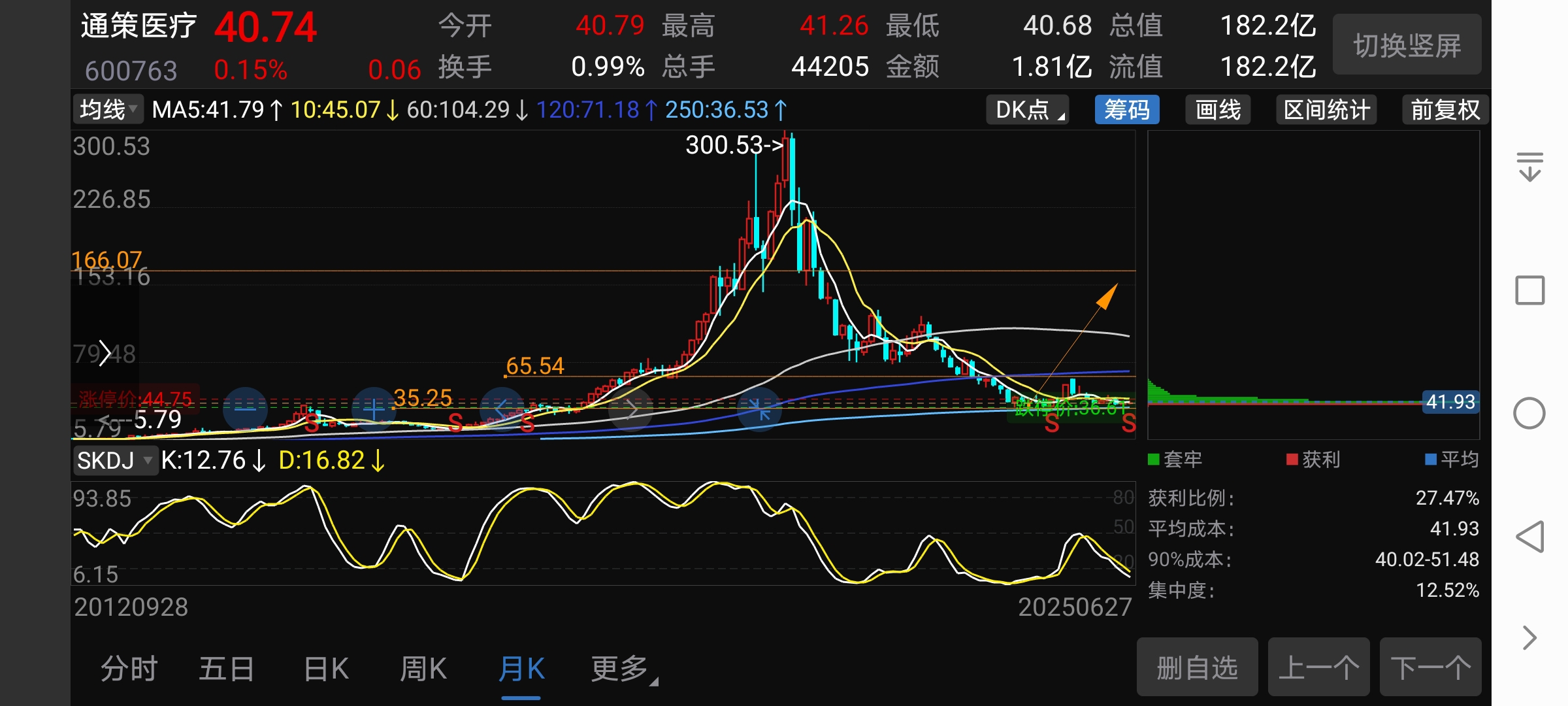
Task: Switch to the 日K tab
Action: [x=326, y=669]
